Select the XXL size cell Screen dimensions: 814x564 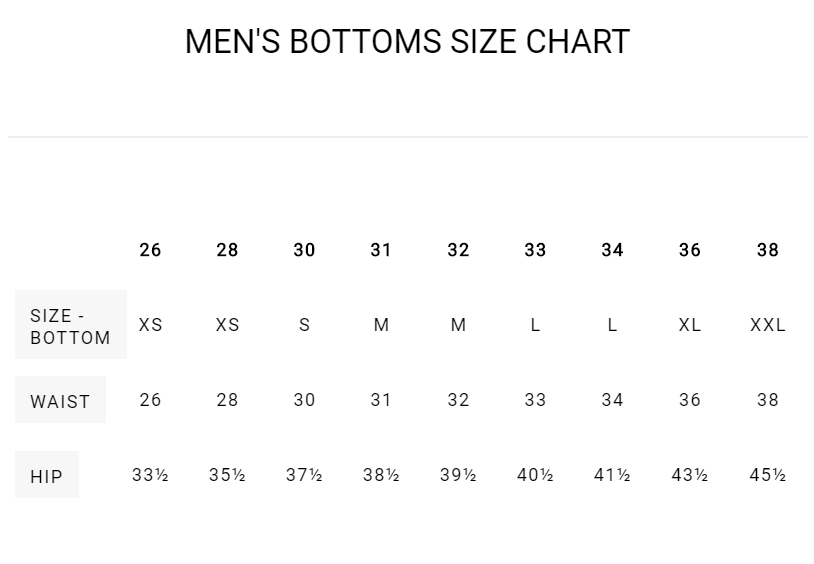coord(767,325)
